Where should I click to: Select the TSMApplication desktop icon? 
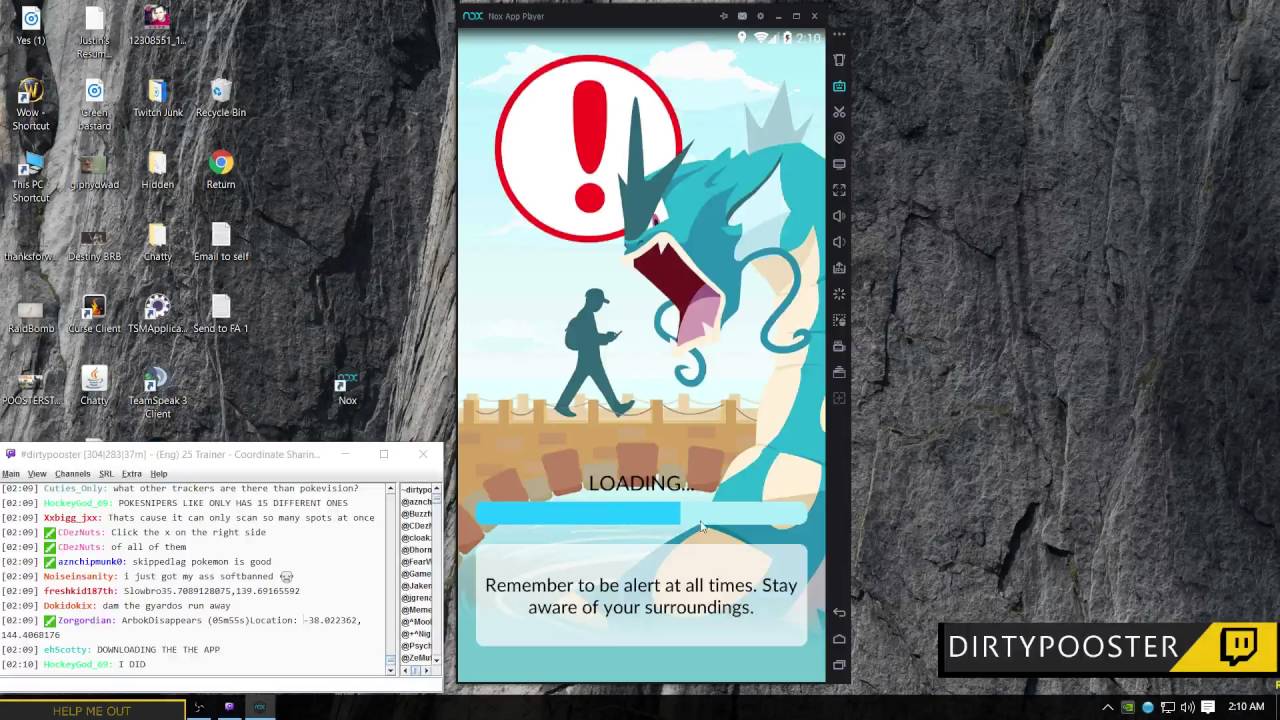tap(157, 314)
